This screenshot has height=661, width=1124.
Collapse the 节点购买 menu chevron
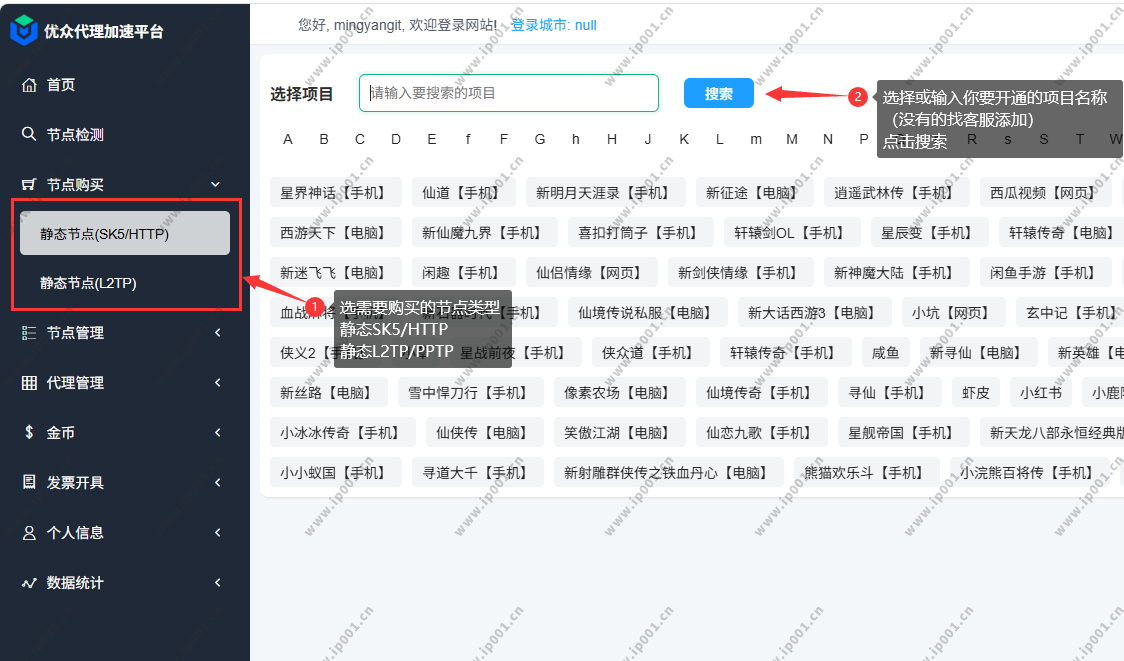(216, 184)
